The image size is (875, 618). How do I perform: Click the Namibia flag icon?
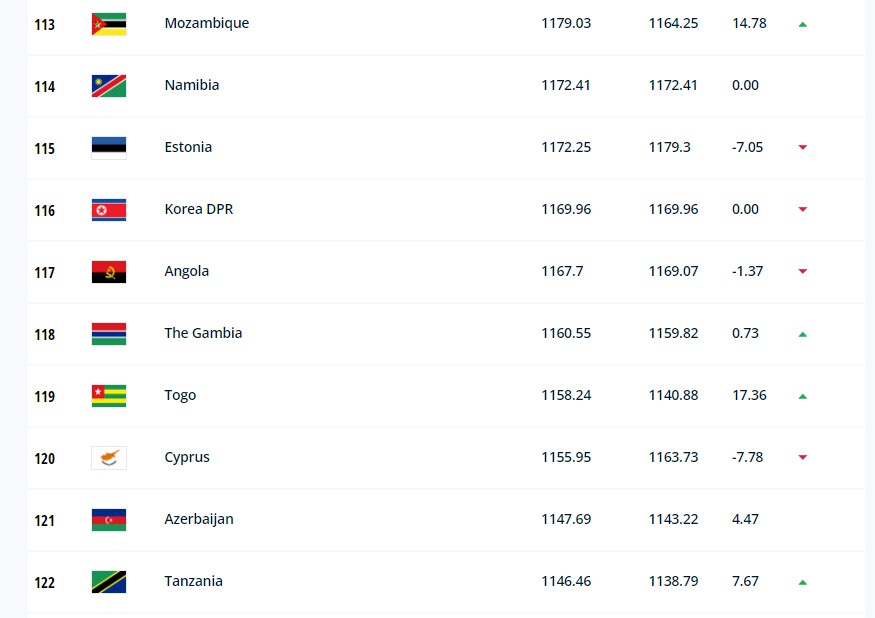[109, 86]
